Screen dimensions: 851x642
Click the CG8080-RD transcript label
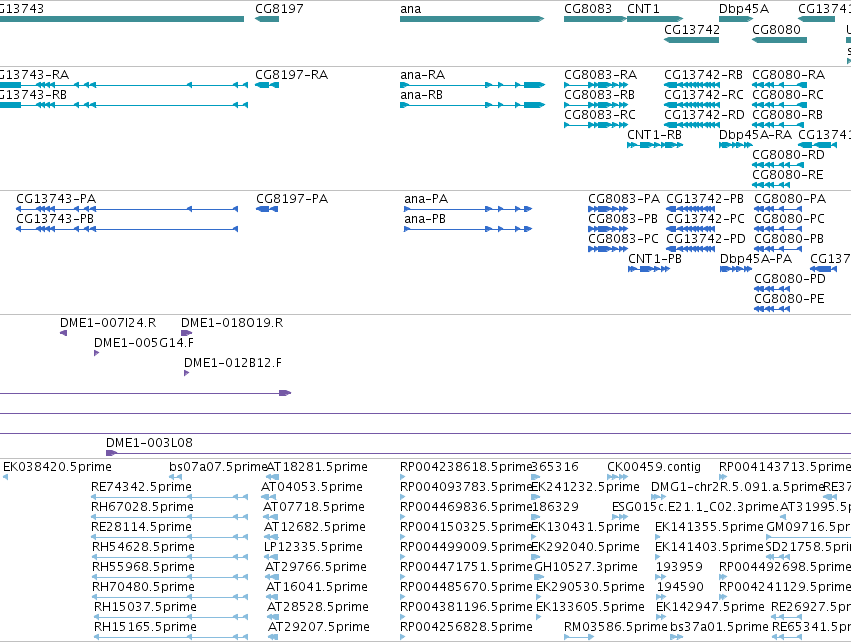coord(788,155)
